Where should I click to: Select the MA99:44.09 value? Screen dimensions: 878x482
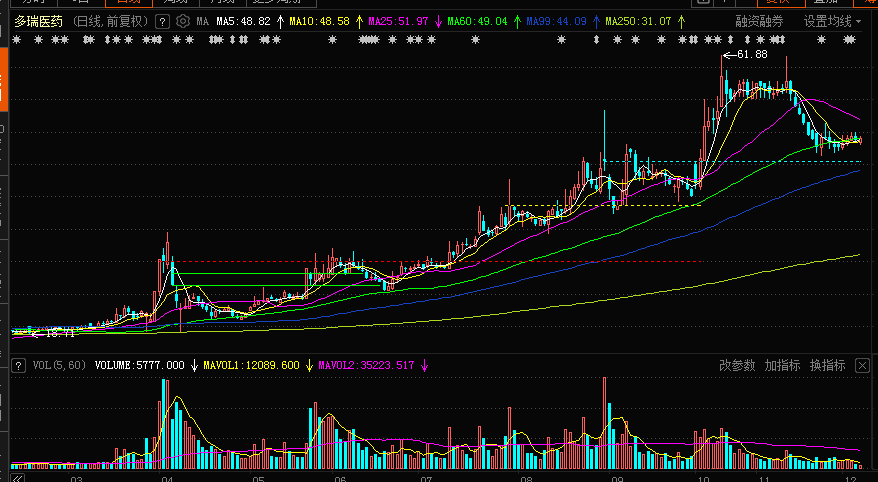[x=556, y=22]
